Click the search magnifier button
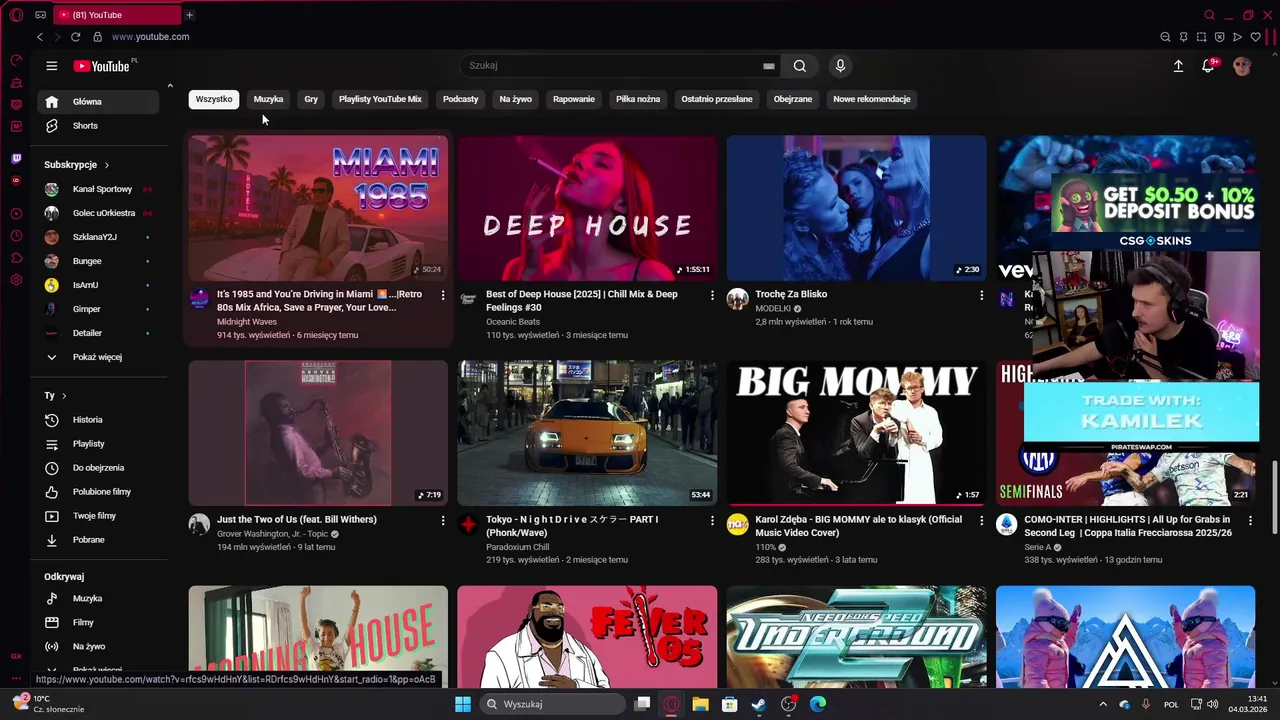This screenshot has width=1280, height=720. pos(800,66)
